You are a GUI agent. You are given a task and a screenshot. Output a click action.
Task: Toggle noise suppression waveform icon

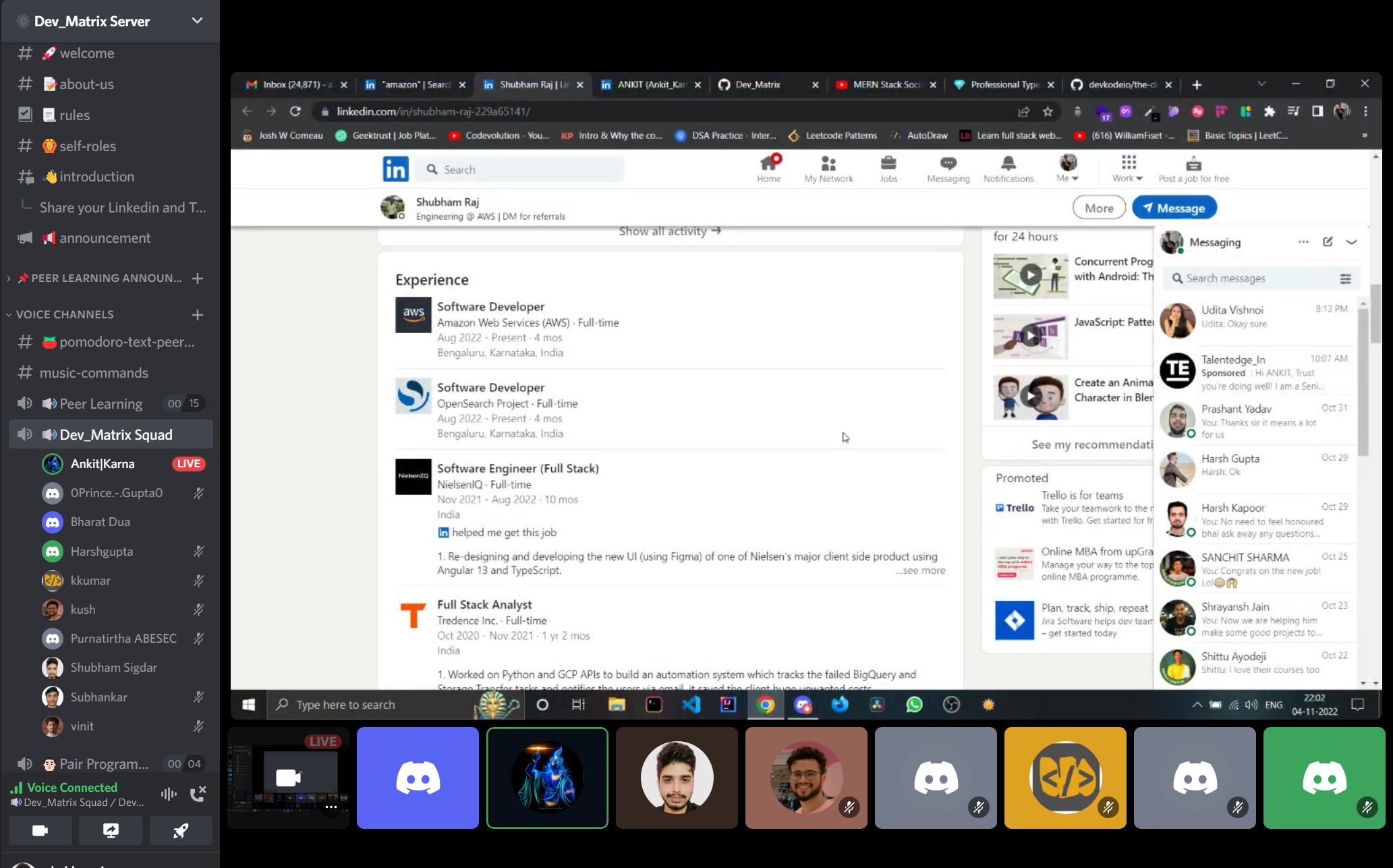point(169,794)
